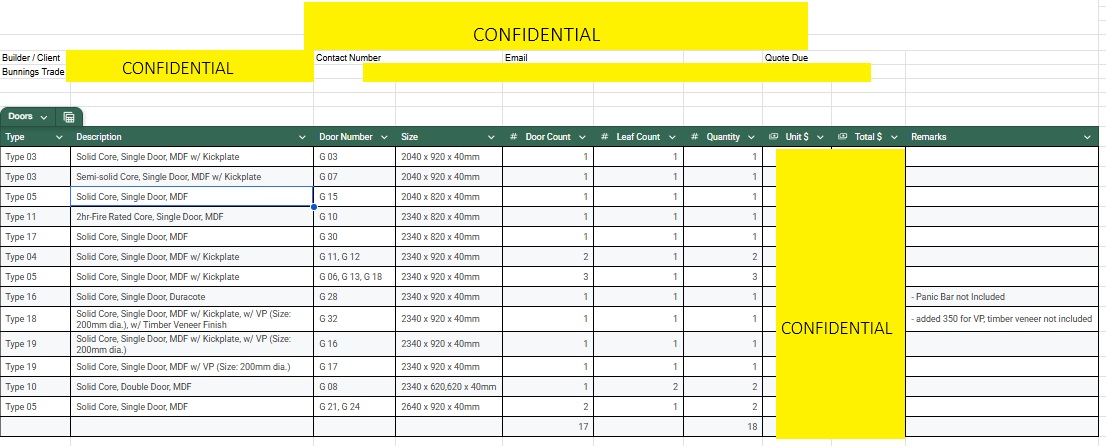Click the Type 16 cell
1106x446 pixels.
point(35,296)
